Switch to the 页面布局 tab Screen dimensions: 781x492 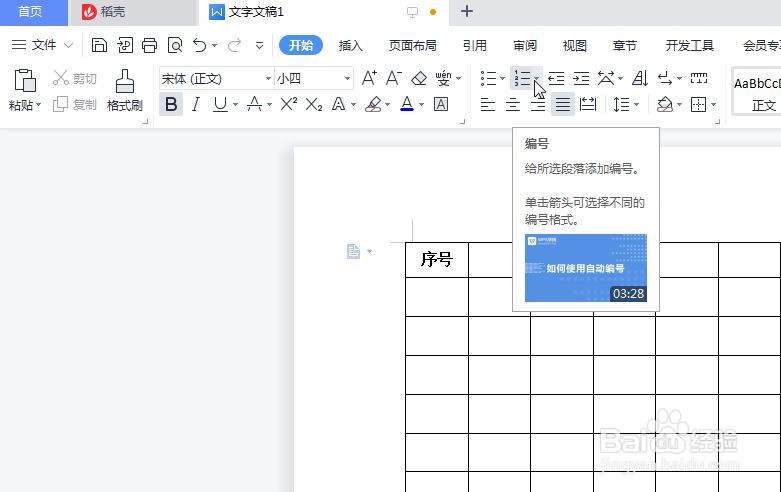pos(412,45)
